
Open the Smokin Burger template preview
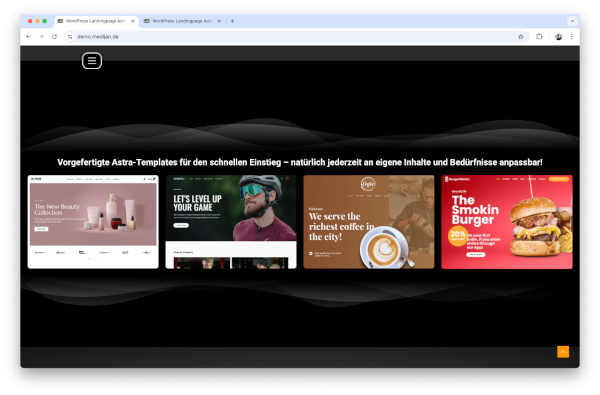(507, 222)
